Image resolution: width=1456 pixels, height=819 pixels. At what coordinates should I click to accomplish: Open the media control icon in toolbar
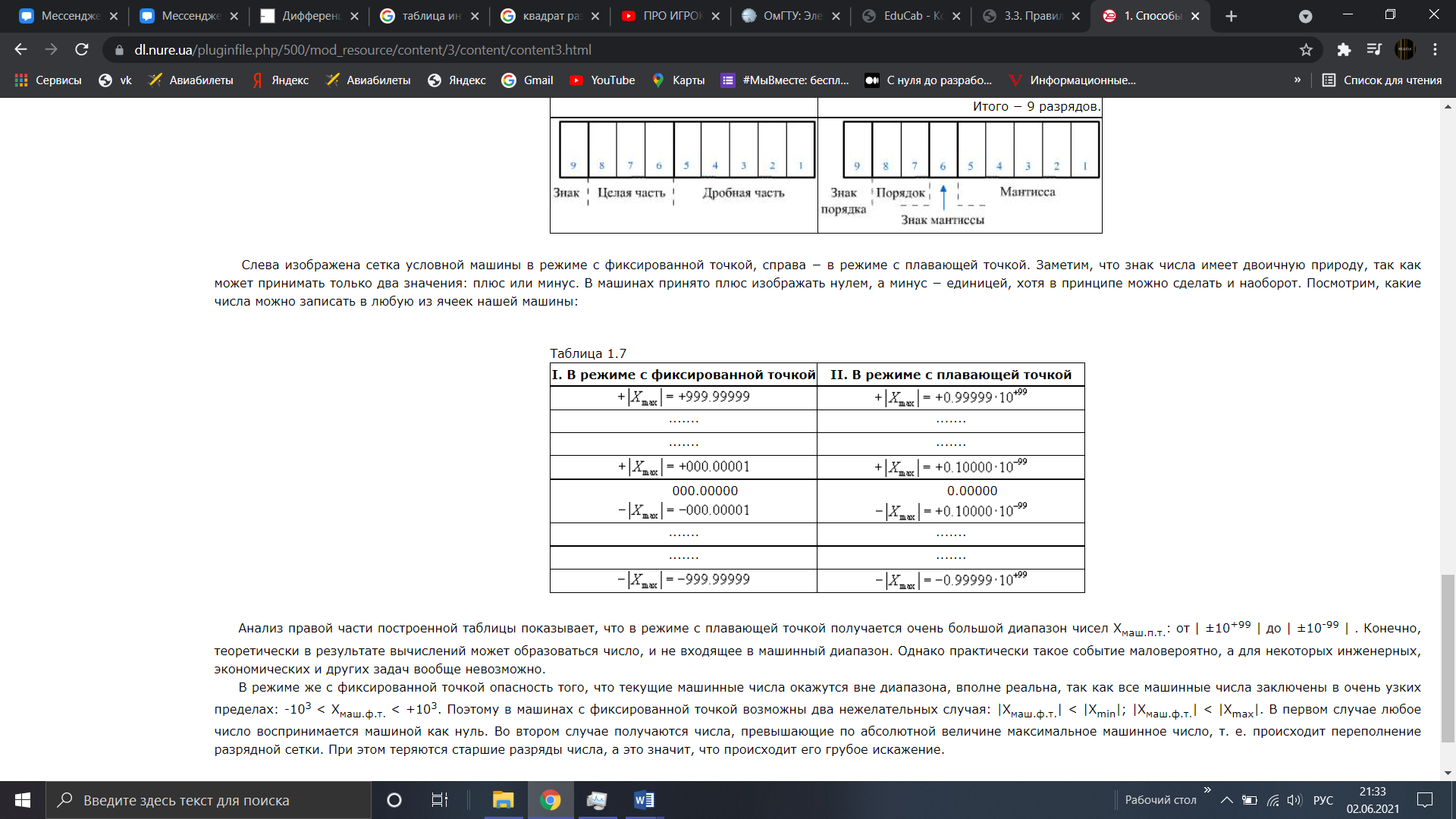click(x=1374, y=49)
